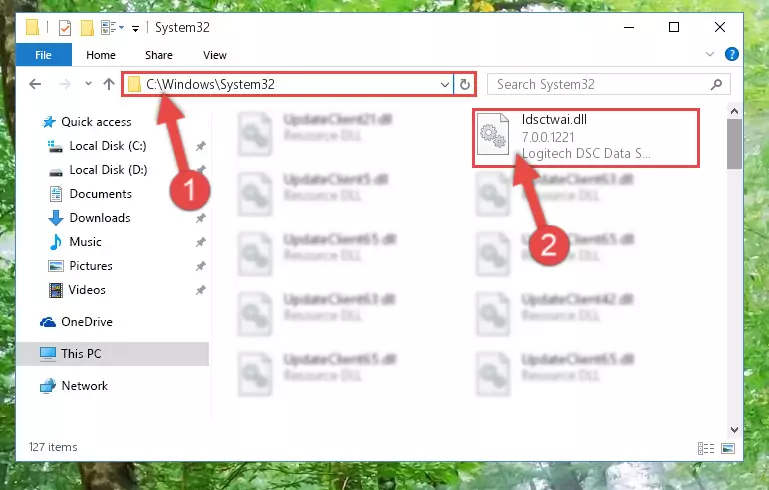Open Downloads in the sidebar

click(x=90, y=218)
